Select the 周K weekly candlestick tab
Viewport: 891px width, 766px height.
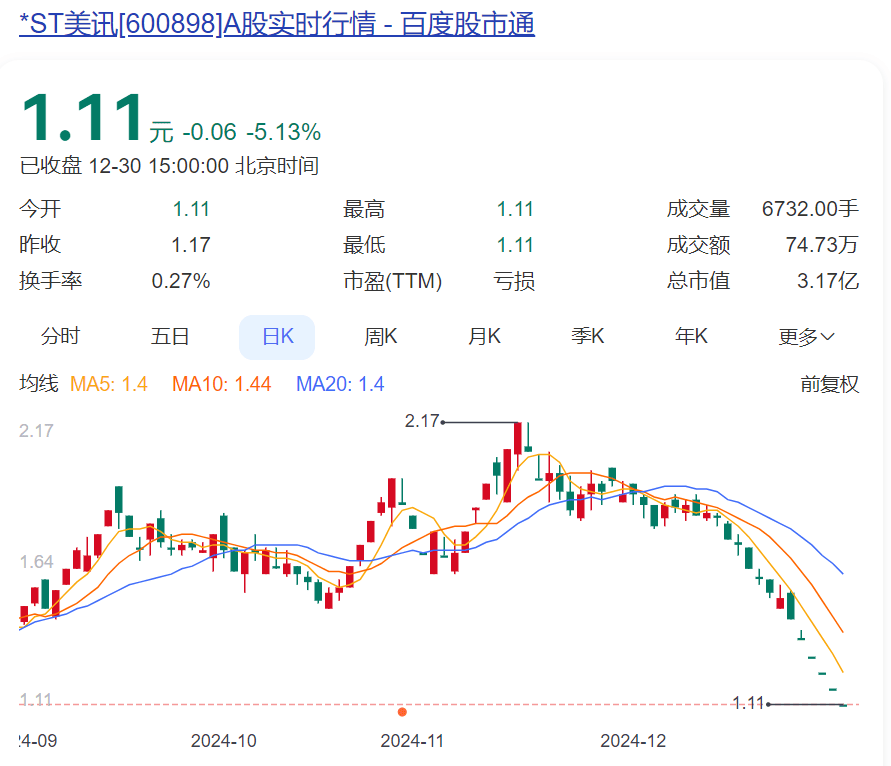[x=381, y=337]
